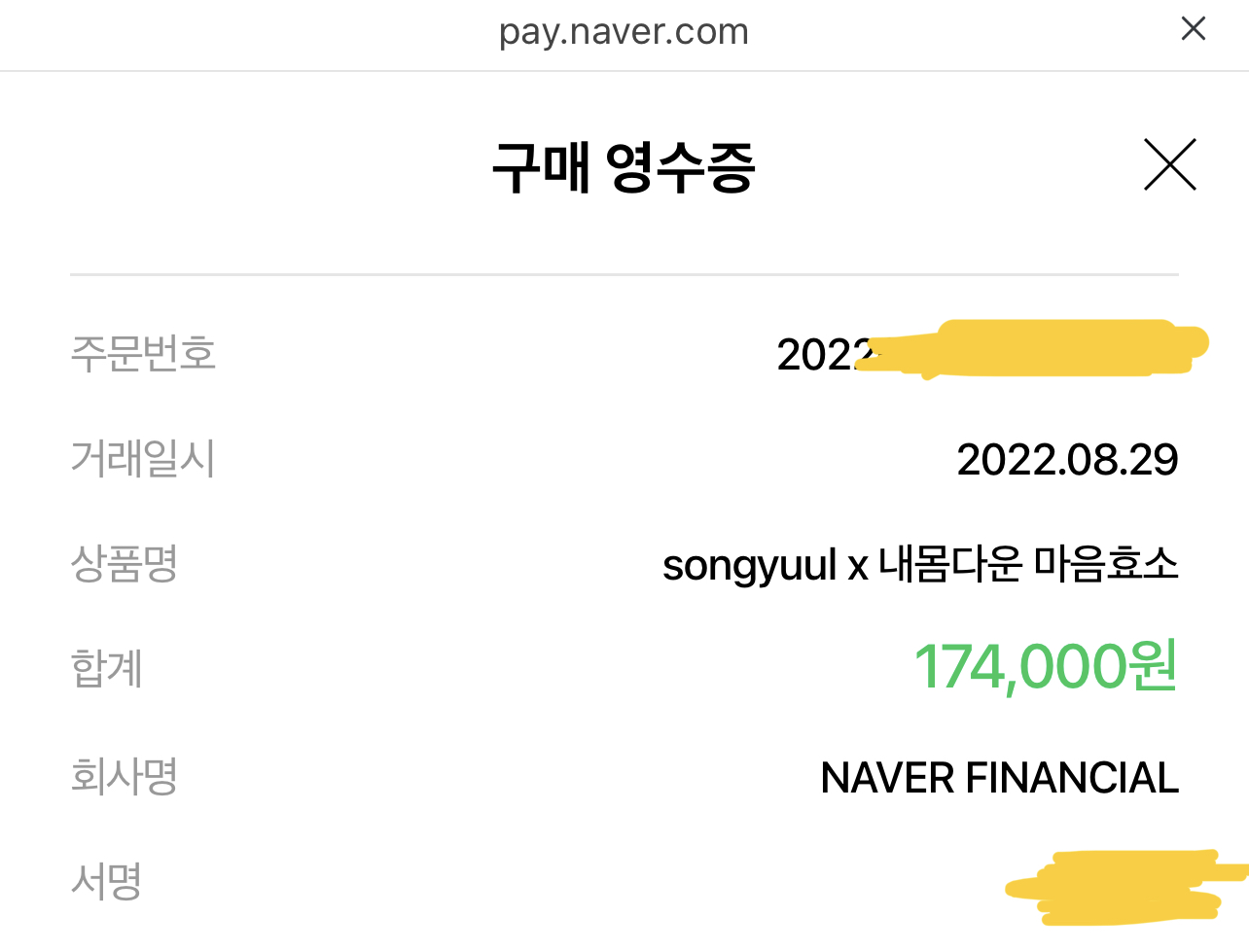Click the word FINANCIAL in the company name

[1072, 778]
